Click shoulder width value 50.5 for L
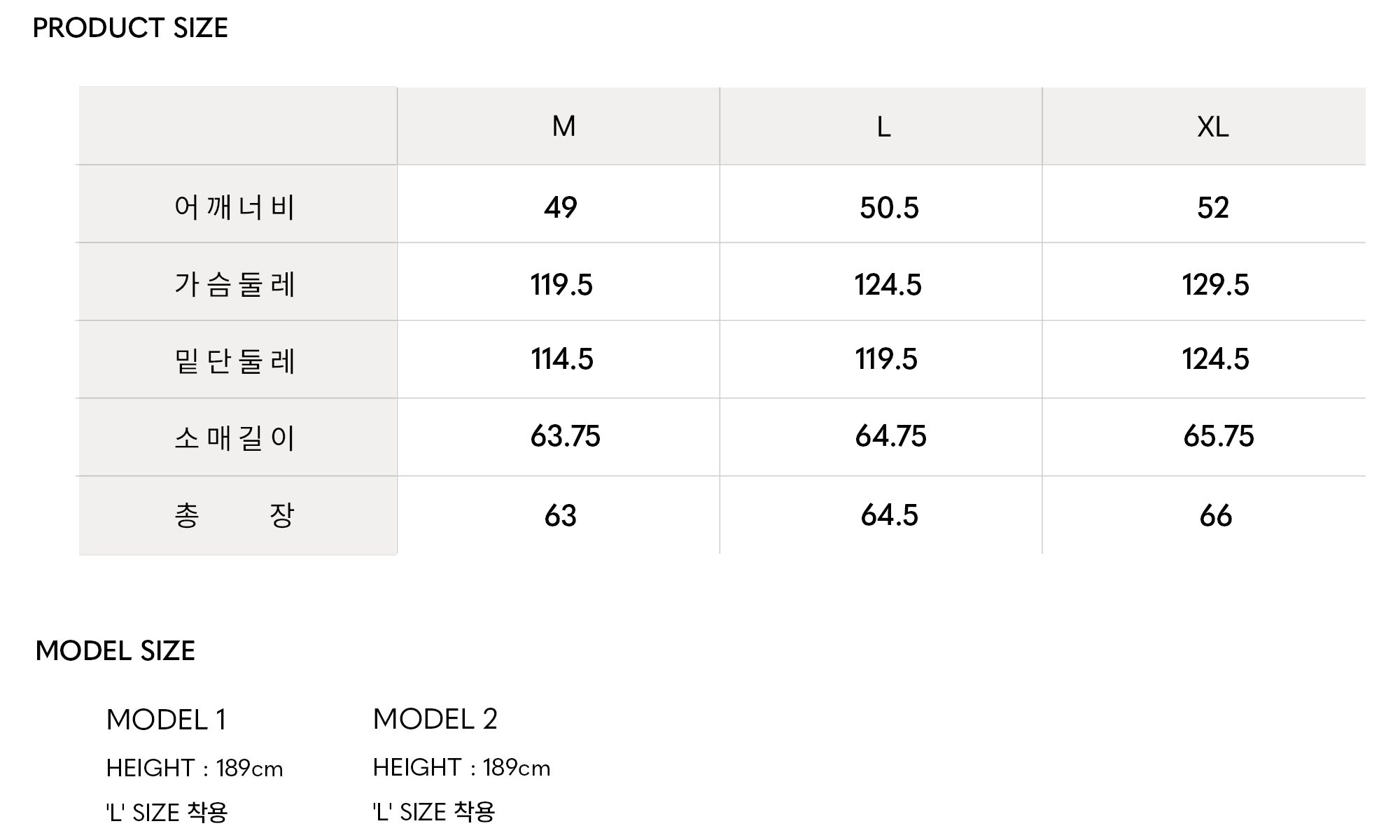The height and width of the screenshot is (840, 1400). pos(889,209)
